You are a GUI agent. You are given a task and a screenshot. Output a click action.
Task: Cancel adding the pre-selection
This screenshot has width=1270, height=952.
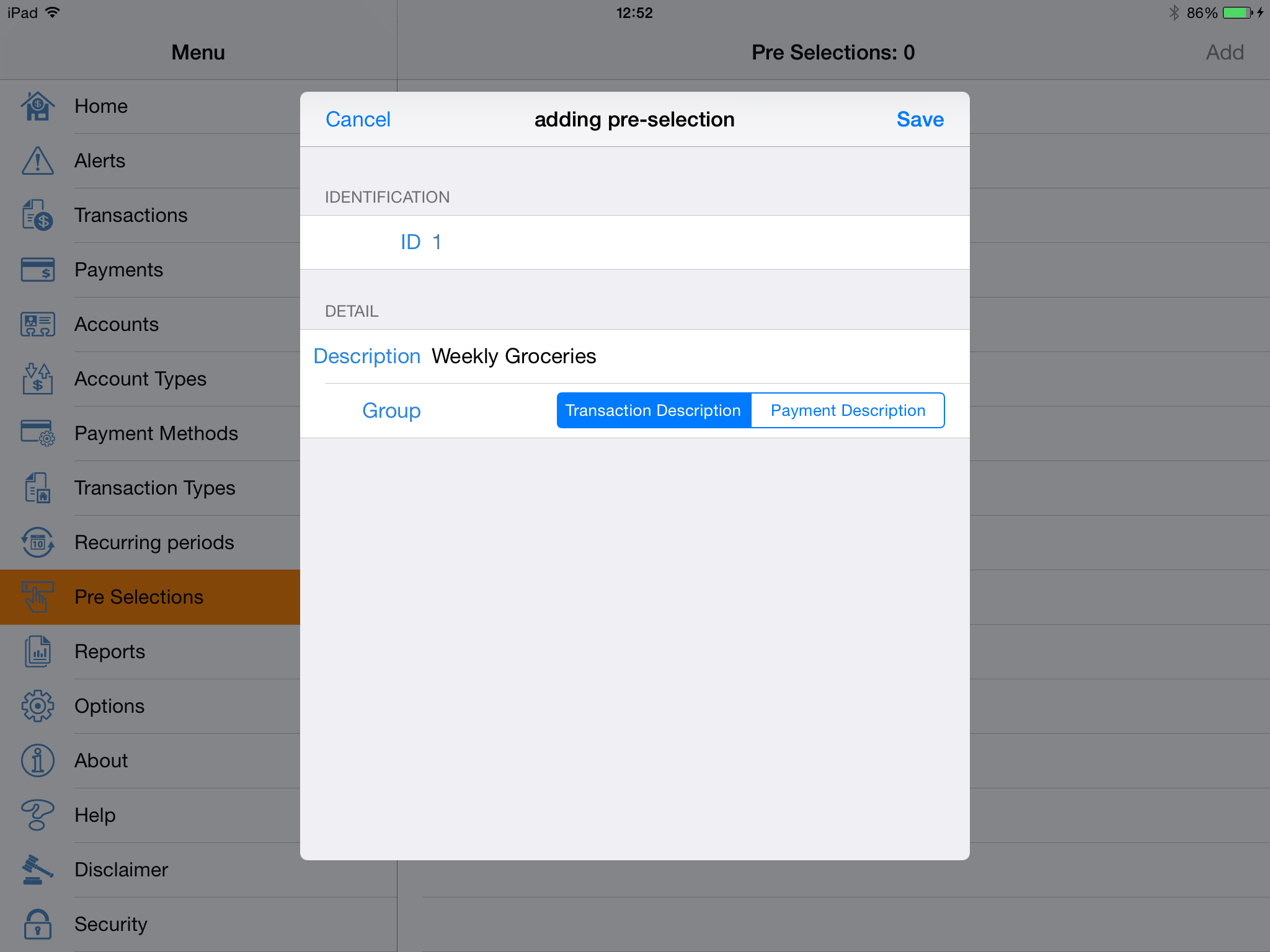(x=358, y=119)
